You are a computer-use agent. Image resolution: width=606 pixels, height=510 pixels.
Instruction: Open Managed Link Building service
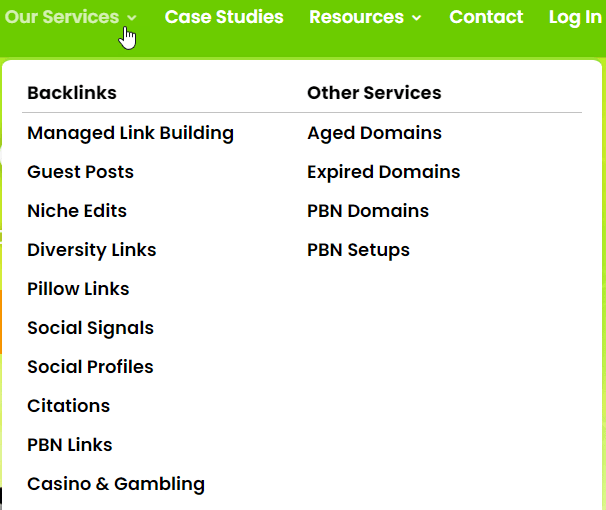(x=130, y=133)
